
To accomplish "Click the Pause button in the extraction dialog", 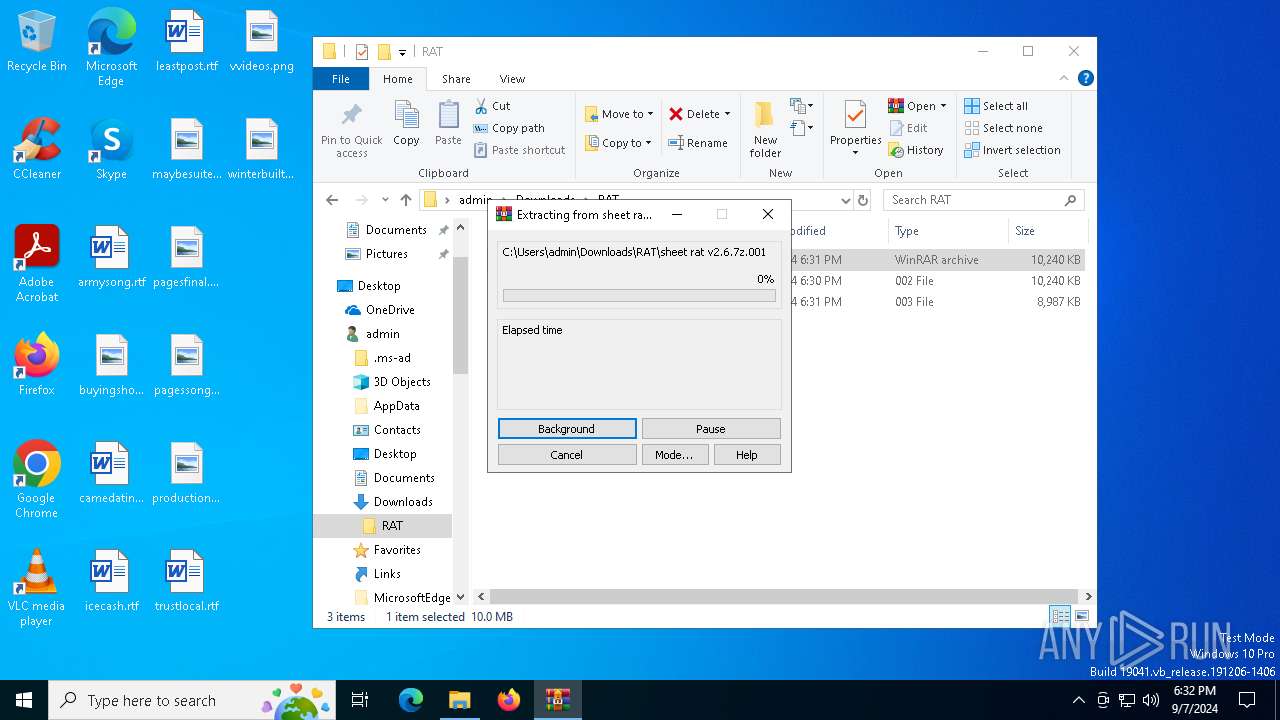I will coord(710,429).
